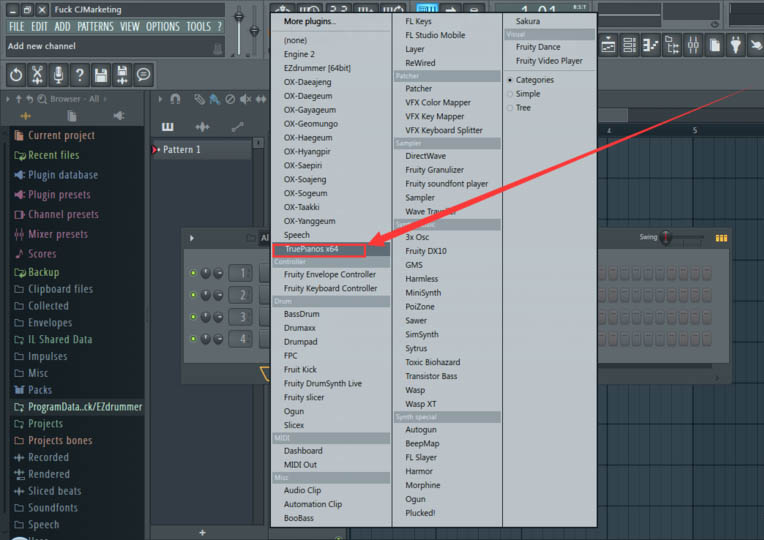
Task: Open the TOOLS menu
Action: [x=198, y=26]
